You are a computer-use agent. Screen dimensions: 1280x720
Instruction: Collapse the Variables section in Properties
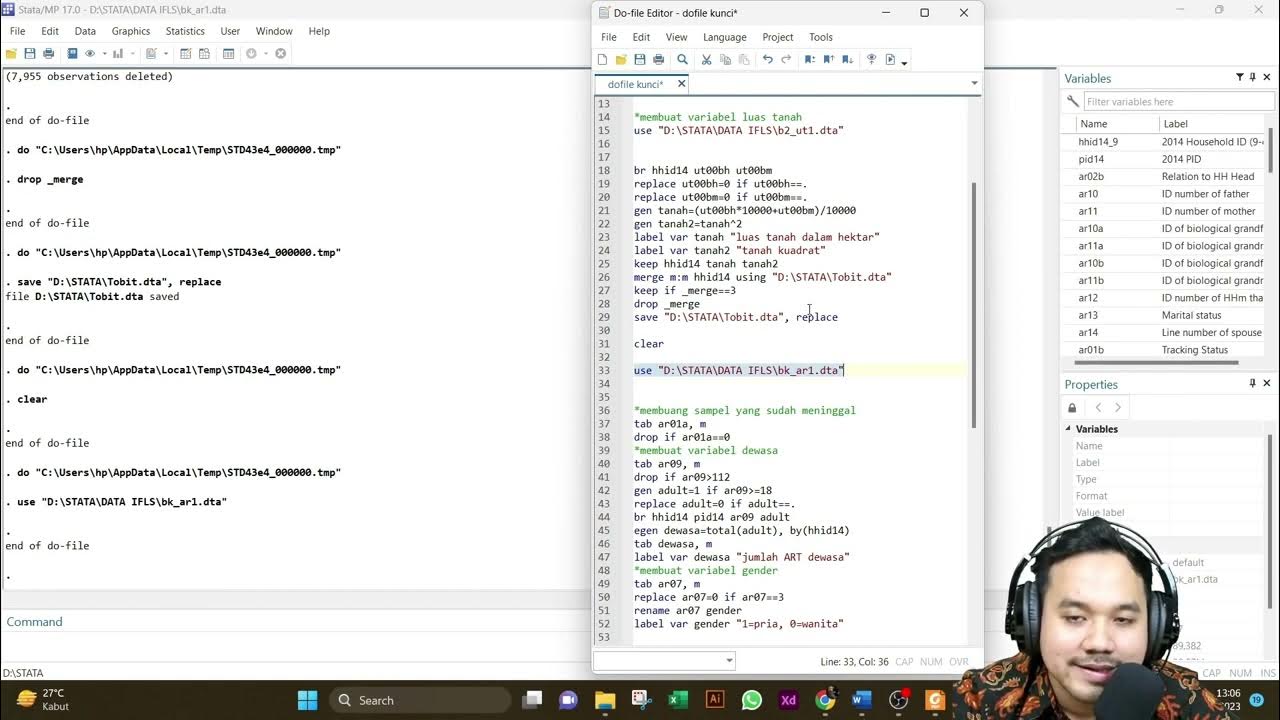[x=1068, y=429]
